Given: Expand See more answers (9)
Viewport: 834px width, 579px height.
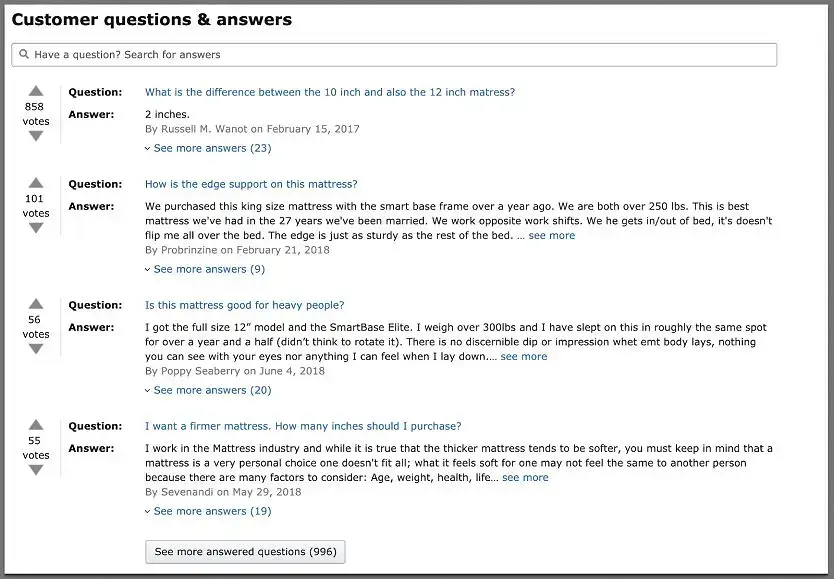Looking at the screenshot, I should coord(209,269).
